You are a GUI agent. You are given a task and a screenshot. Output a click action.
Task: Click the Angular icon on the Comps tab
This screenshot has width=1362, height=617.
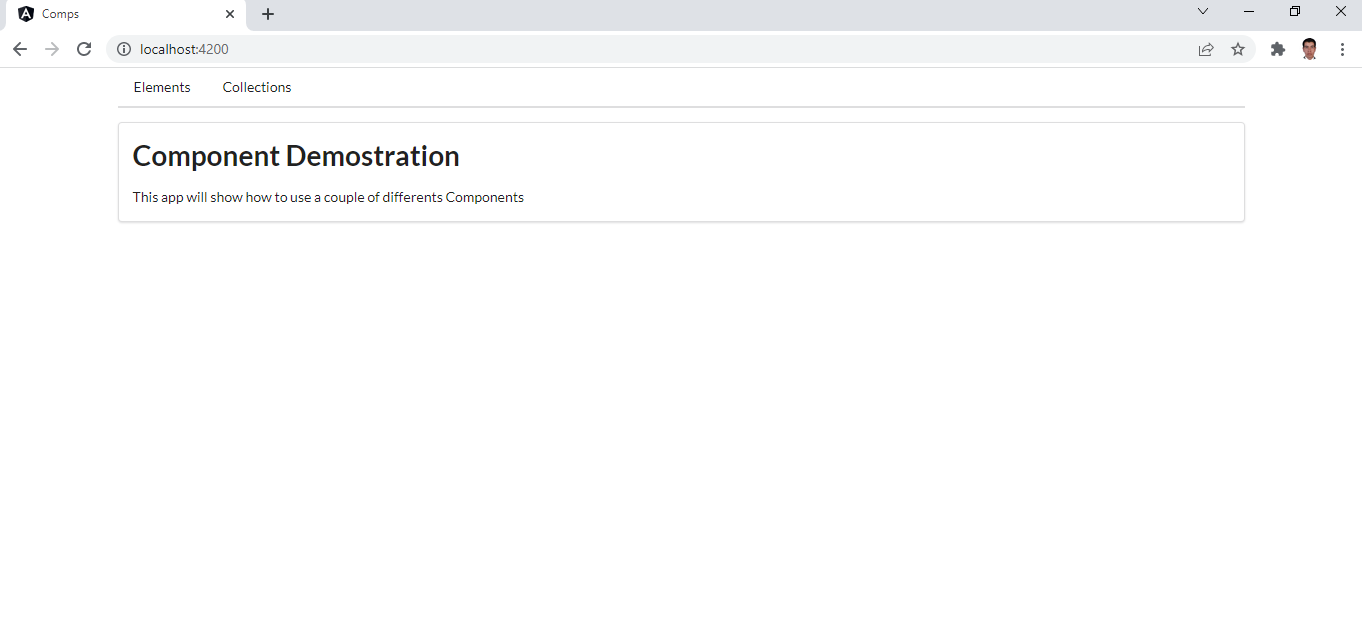tap(25, 14)
